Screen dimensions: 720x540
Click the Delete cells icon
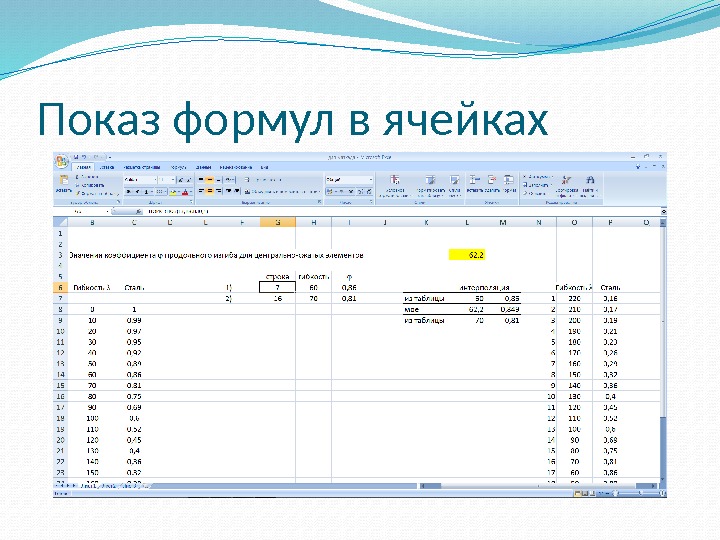click(492, 180)
